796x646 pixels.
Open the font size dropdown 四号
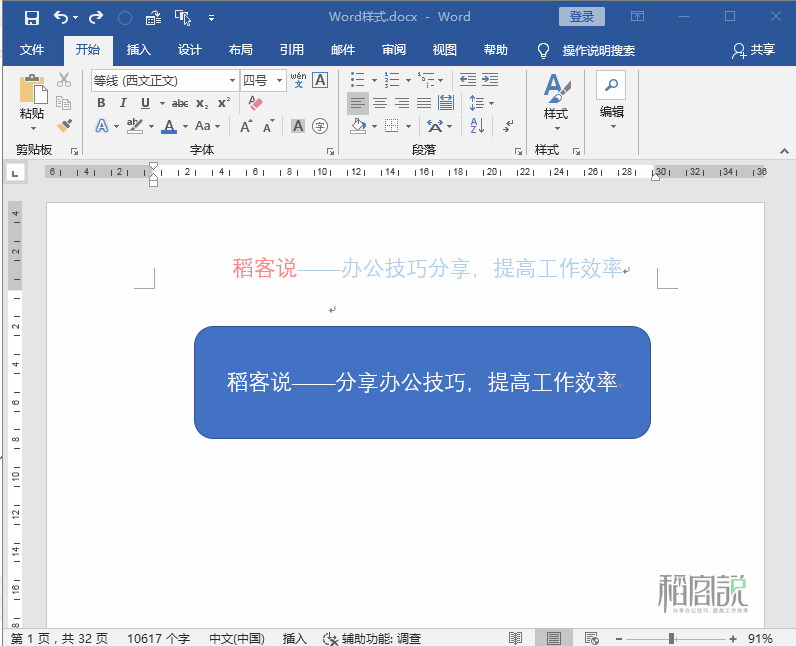[x=279, y=81]
